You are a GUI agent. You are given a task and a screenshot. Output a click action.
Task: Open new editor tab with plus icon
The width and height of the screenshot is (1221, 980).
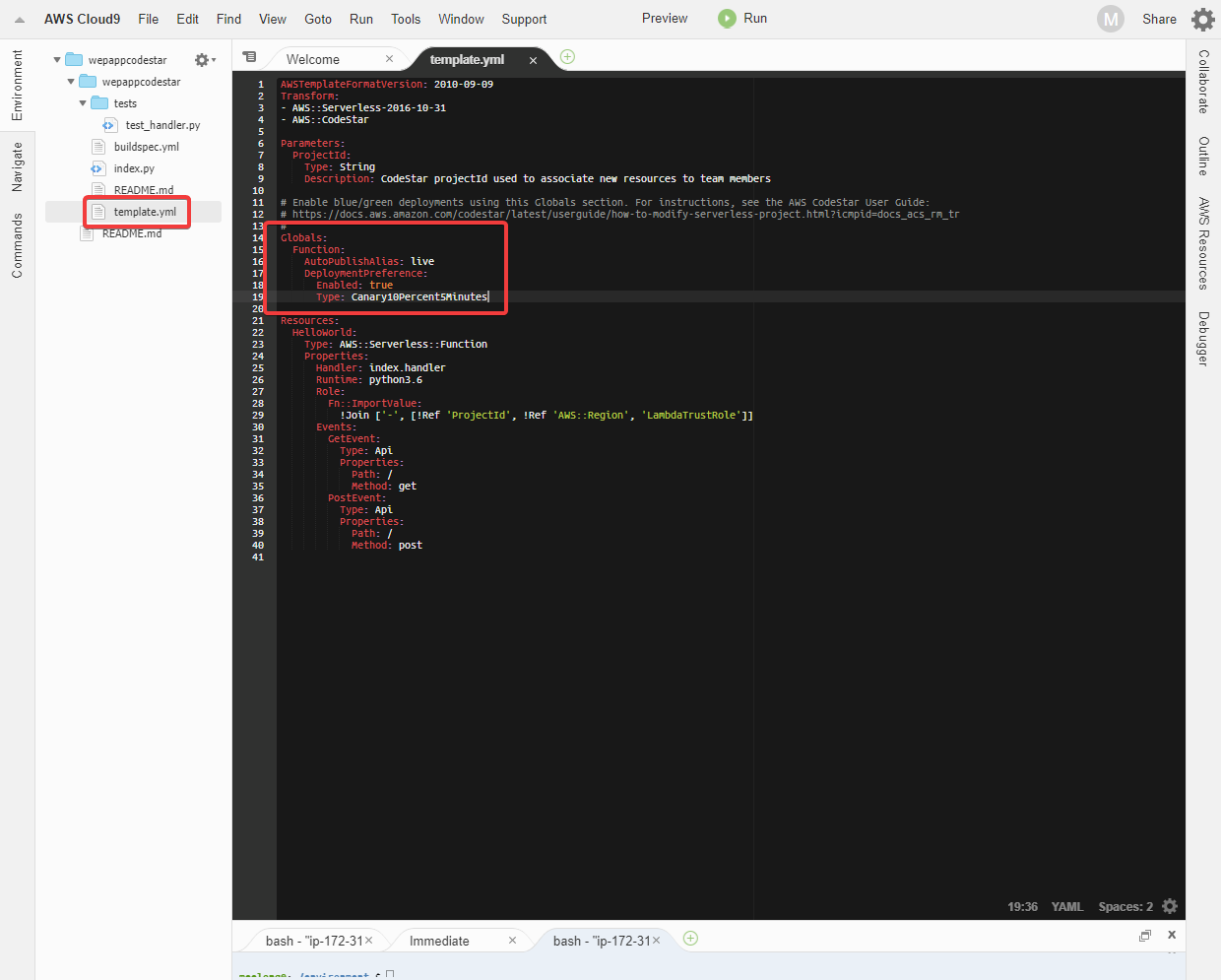coord(567,57)
